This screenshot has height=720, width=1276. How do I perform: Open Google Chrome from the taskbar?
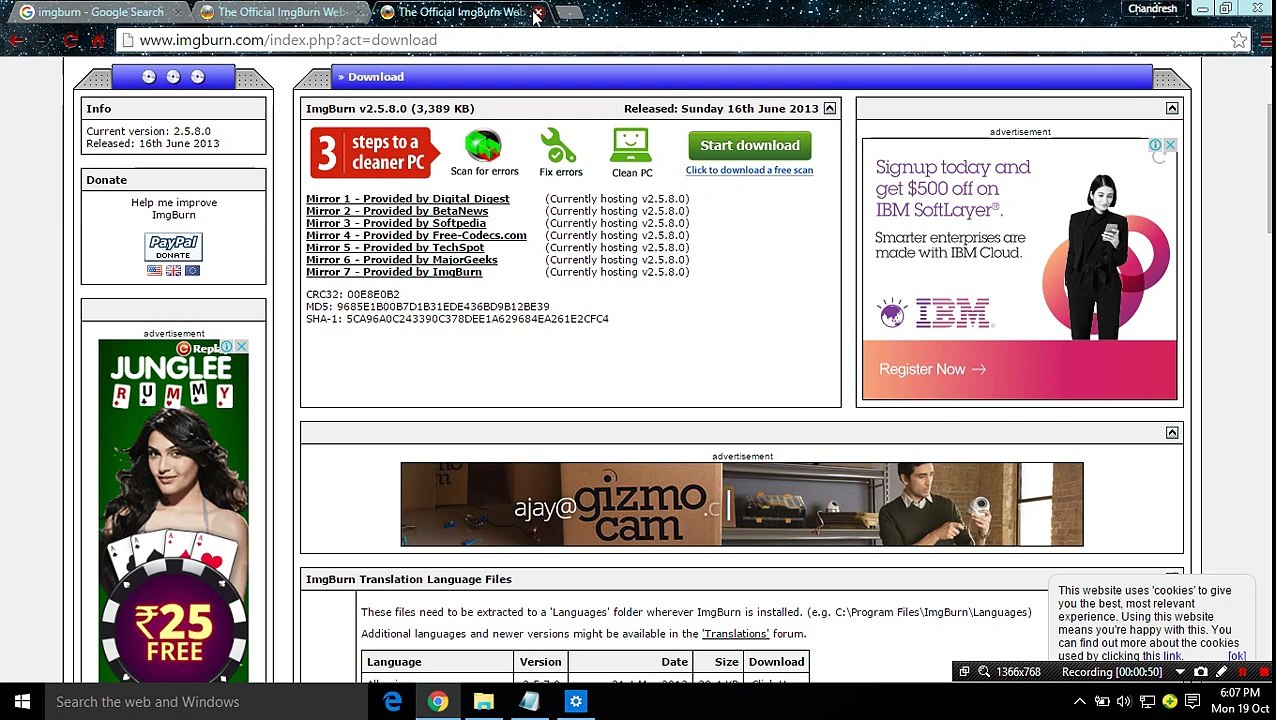point(438,702)
